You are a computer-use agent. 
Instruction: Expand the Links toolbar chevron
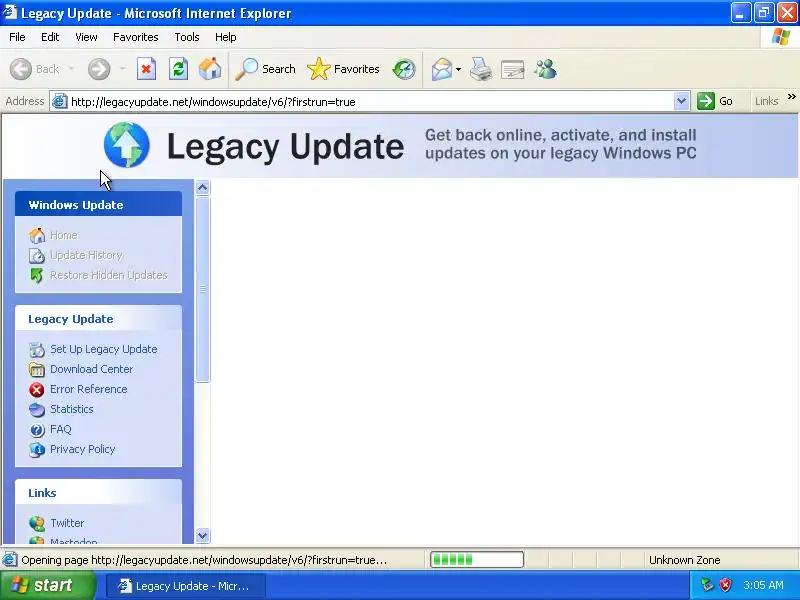point(791,96)
